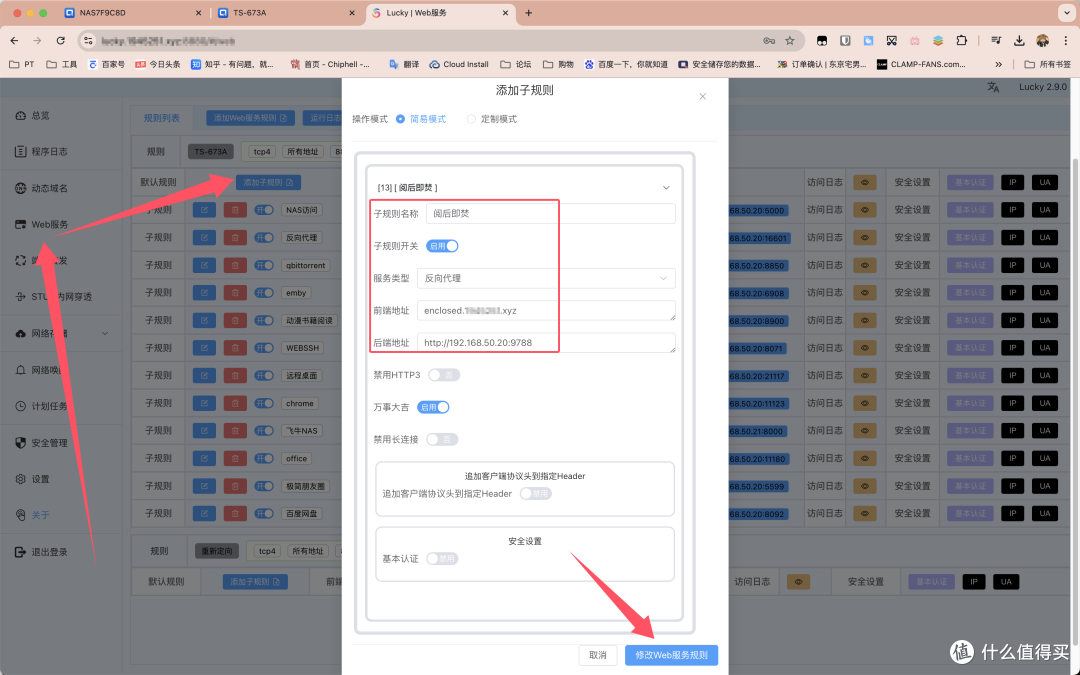Open 安全管理 in the sidebar
Image resolution: width=1080 pixels, height=675 pixels.
click(41, 443)
